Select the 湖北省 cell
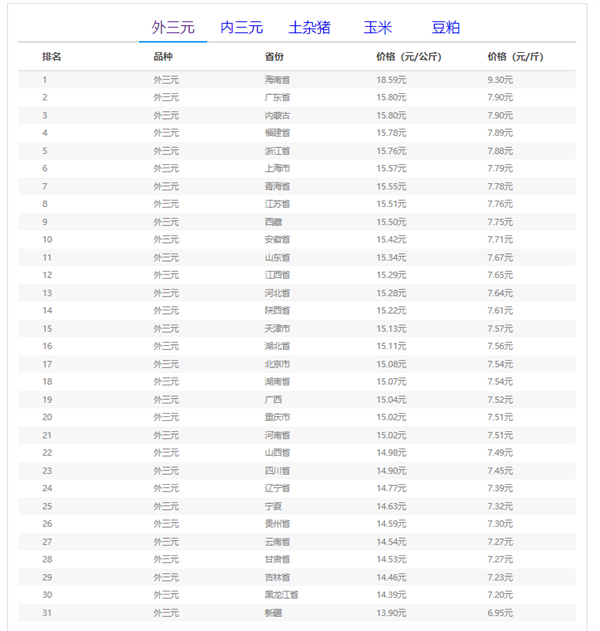 tap(277, 346)
